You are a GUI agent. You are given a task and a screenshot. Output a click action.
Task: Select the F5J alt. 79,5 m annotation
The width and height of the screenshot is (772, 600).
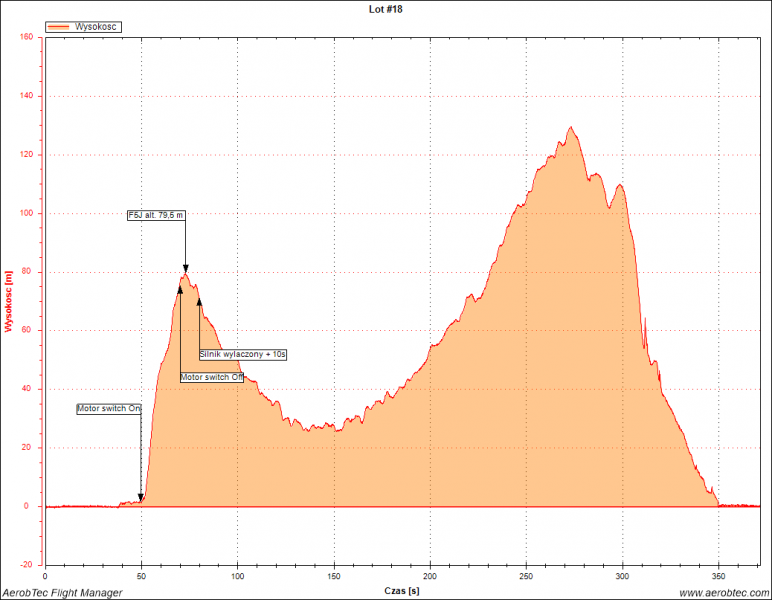[157, 215]
